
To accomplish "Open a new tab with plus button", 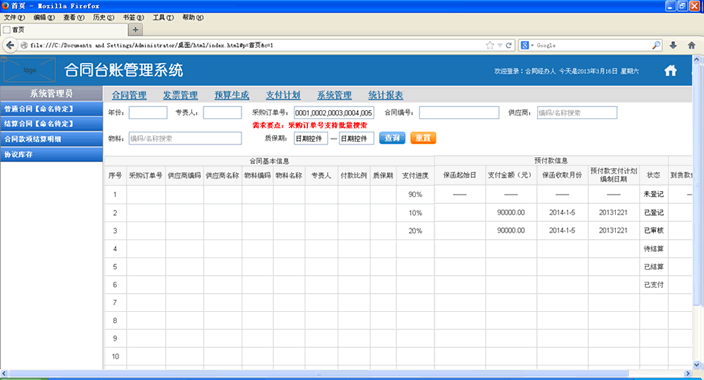I will pyautogui.click(x=135, y=30).
